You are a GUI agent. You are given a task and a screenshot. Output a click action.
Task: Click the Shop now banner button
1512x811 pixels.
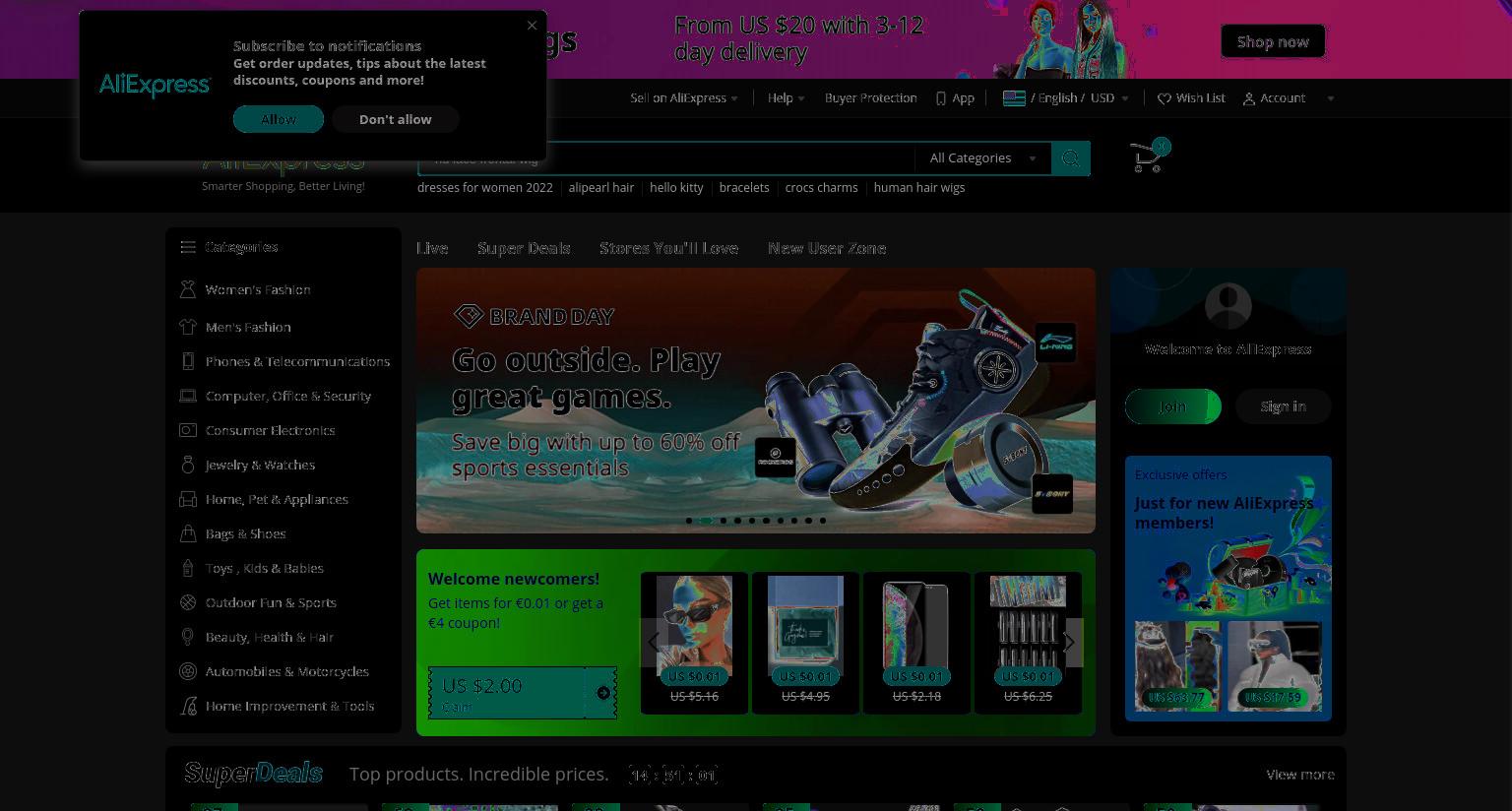(x=1273, y=41)
